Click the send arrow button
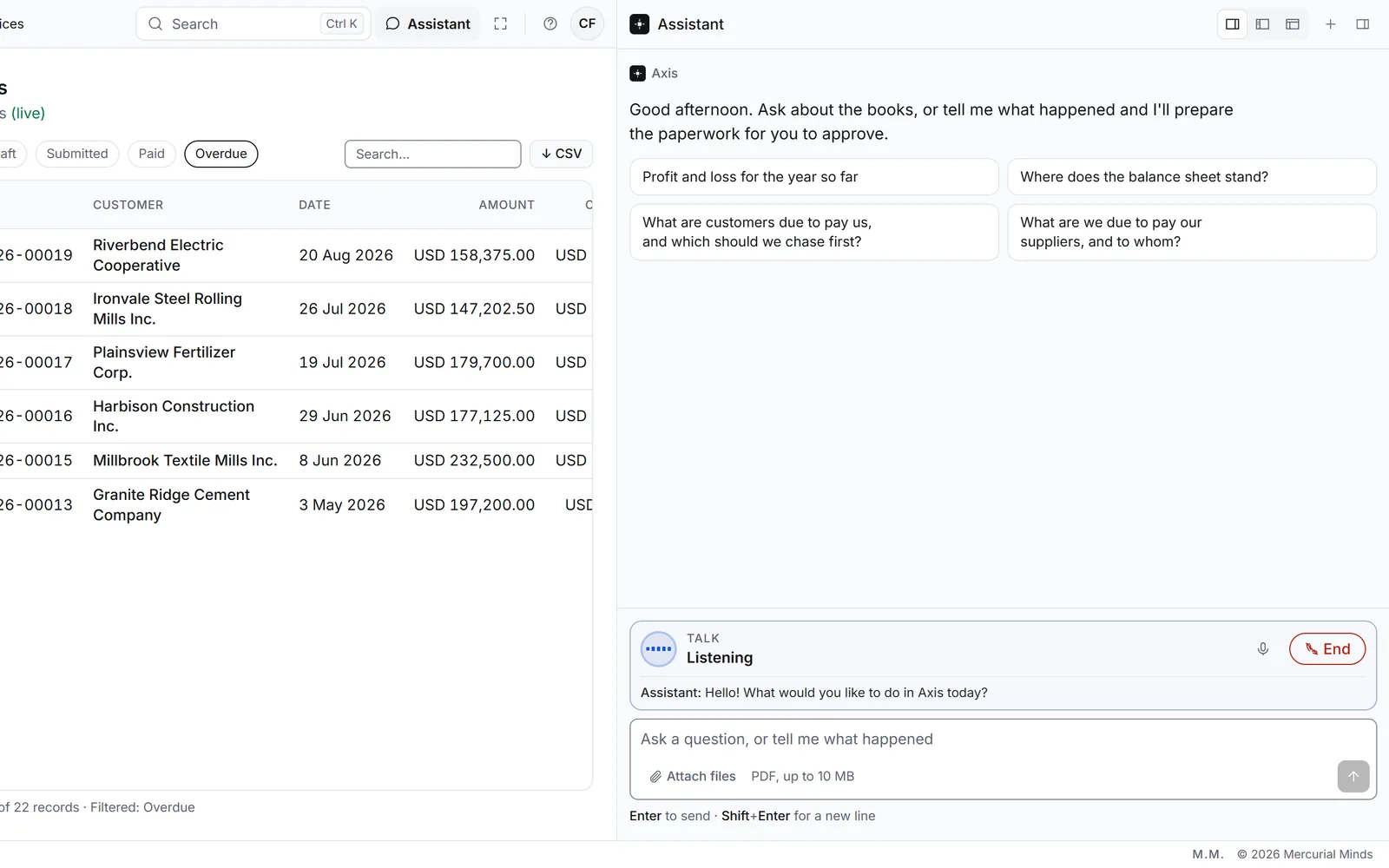The height and width of the screenshot is (868, 1389). tap(1353, 777)
